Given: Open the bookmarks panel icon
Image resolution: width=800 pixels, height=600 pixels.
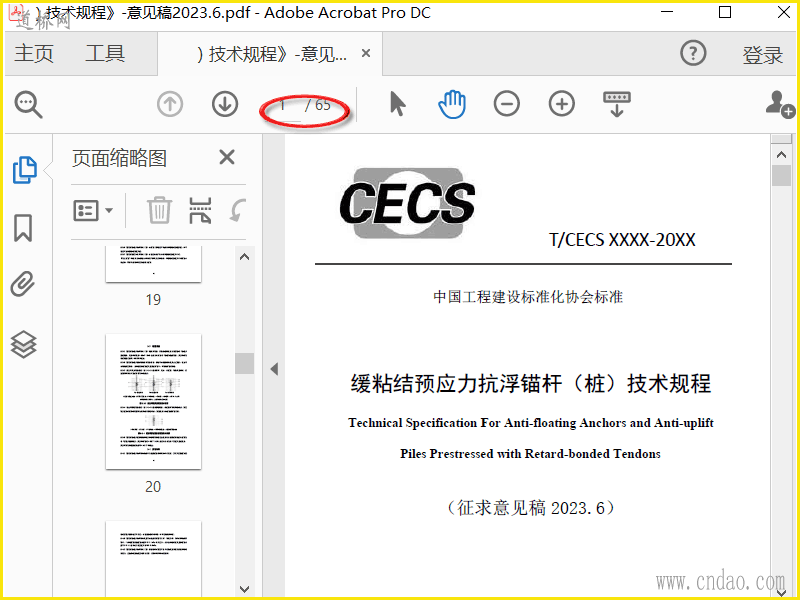Looking at the screenshot, I should click(23, 228).
